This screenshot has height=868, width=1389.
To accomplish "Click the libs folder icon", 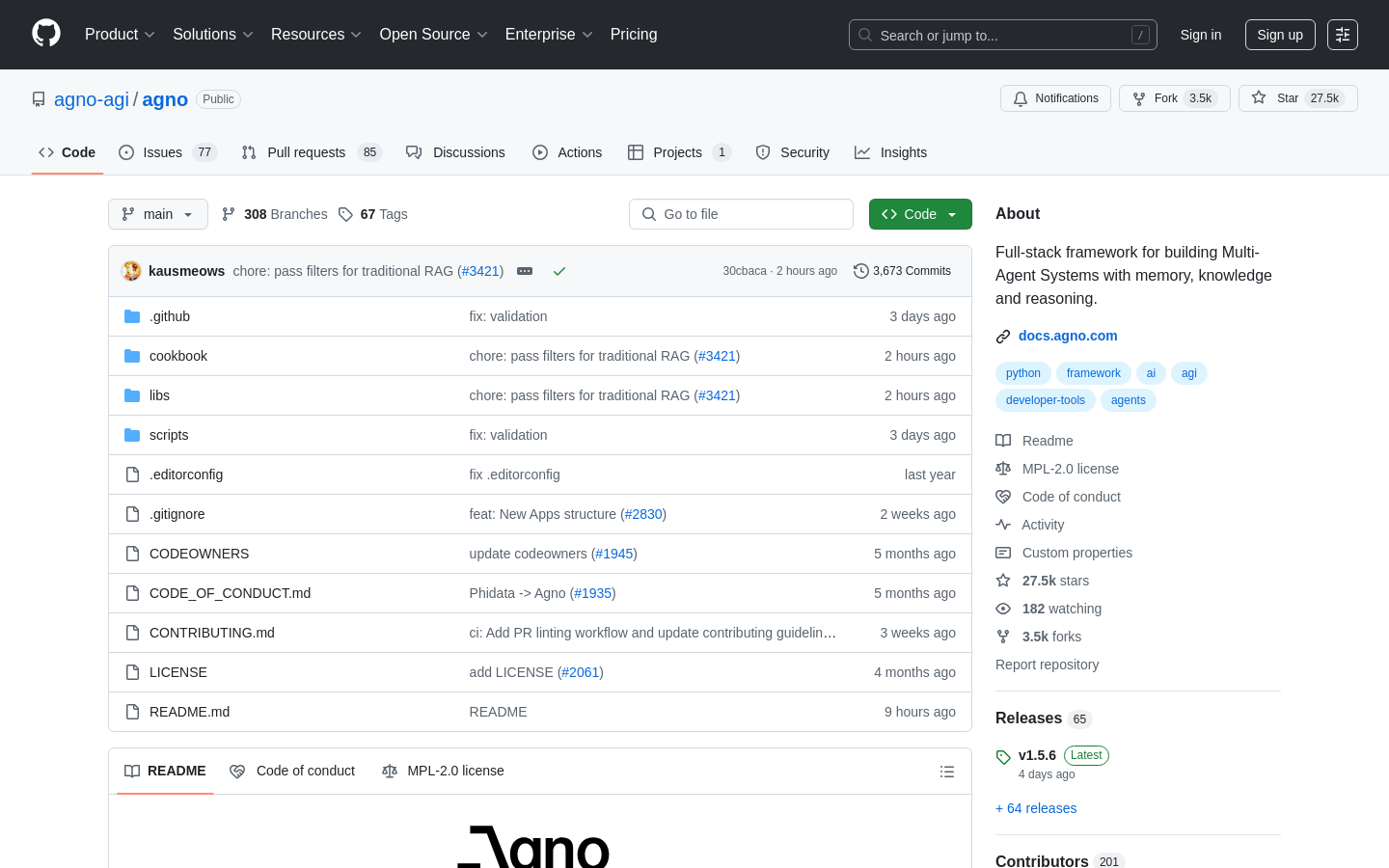I will tap(132, 395).
